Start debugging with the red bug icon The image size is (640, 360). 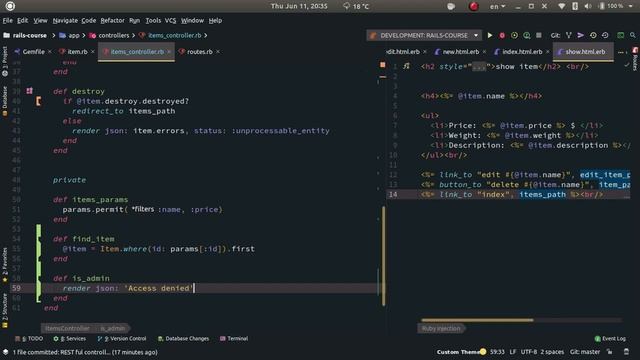tap(502, 36)
